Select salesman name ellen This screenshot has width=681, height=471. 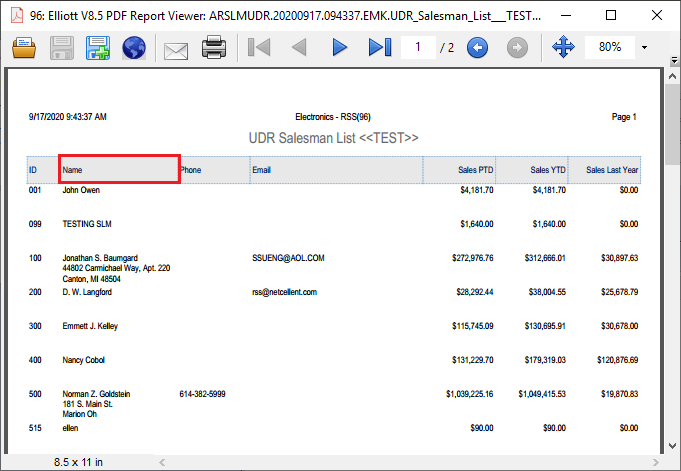(70, 428)
